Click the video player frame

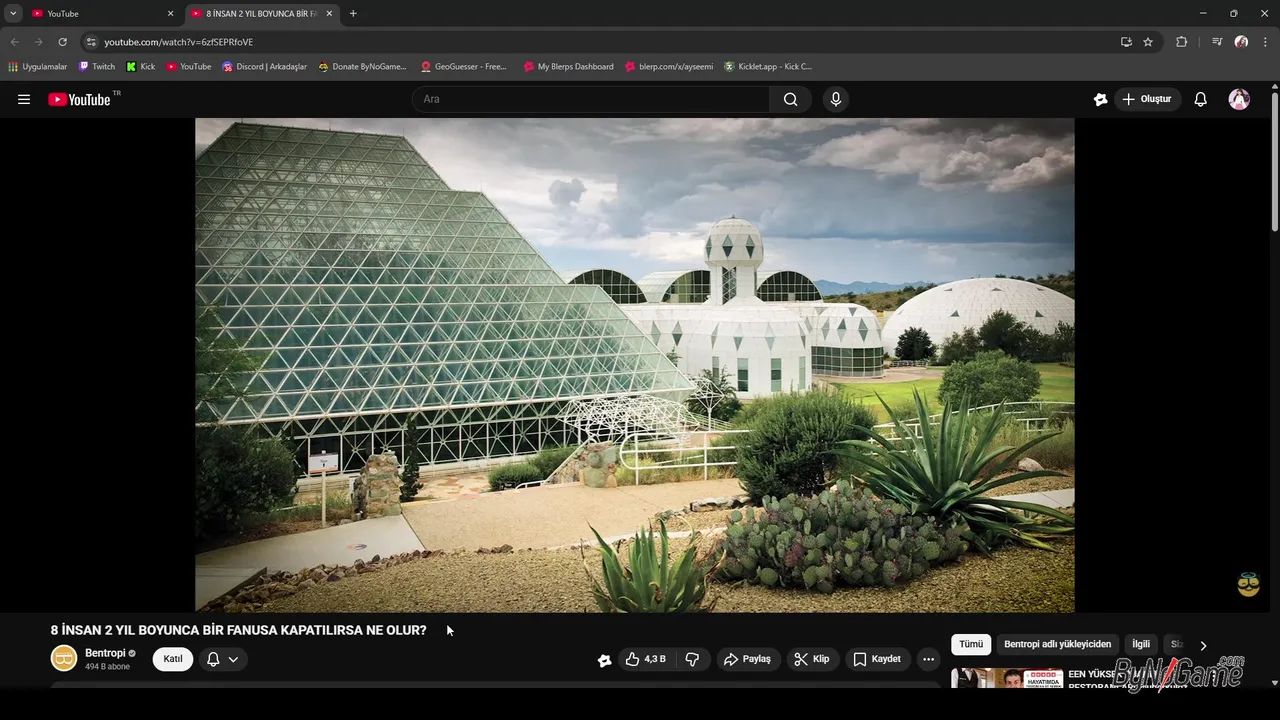point(635,365)
